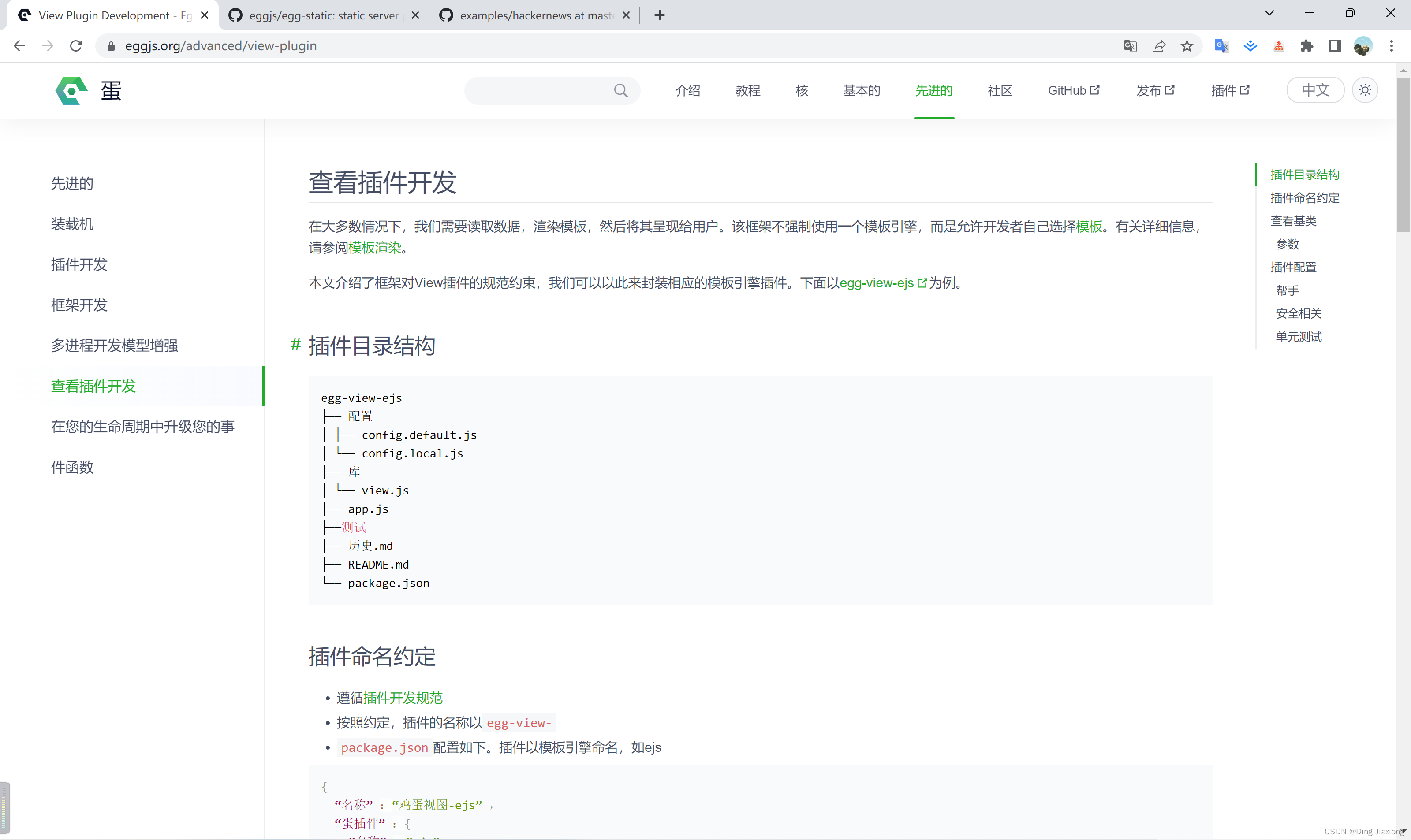Select 装载机 in the sidebar
Viewport: 1411px width, 840px height.
pyautogui.click(x=72, y=224)
